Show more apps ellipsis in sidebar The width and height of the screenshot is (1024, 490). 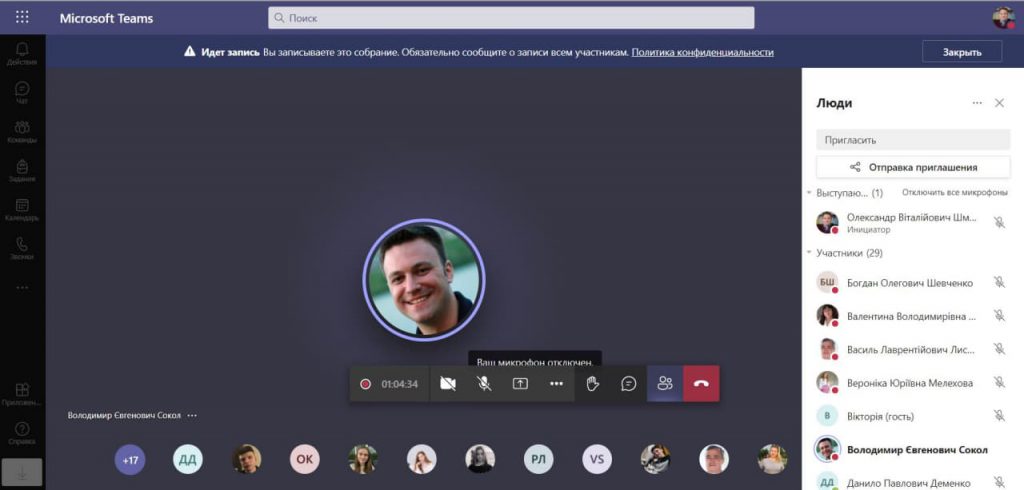pyautogui.click(x=22, y=287)
